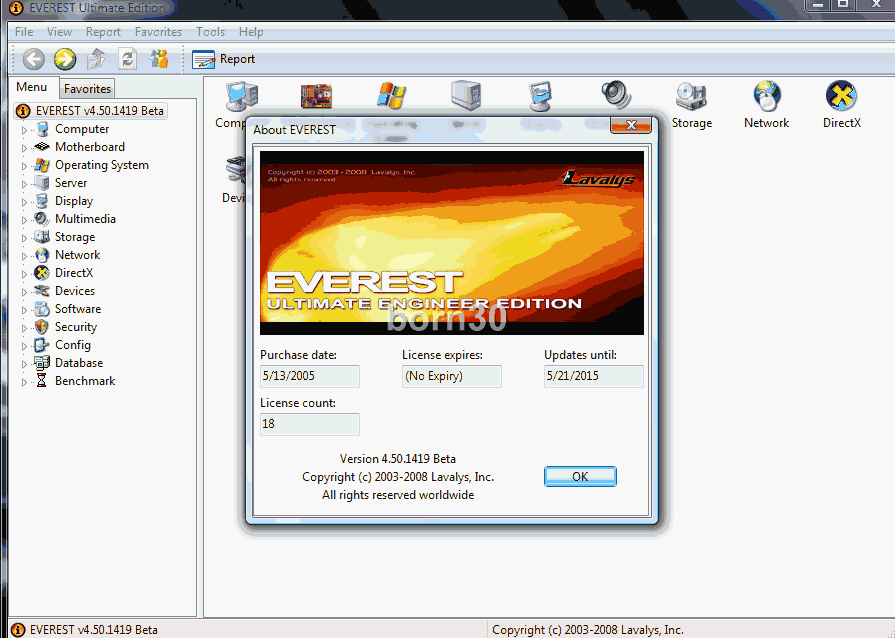Click the Purchase date field 5/13/2005
Screen dimensions: 895x638
click(309, 376)
